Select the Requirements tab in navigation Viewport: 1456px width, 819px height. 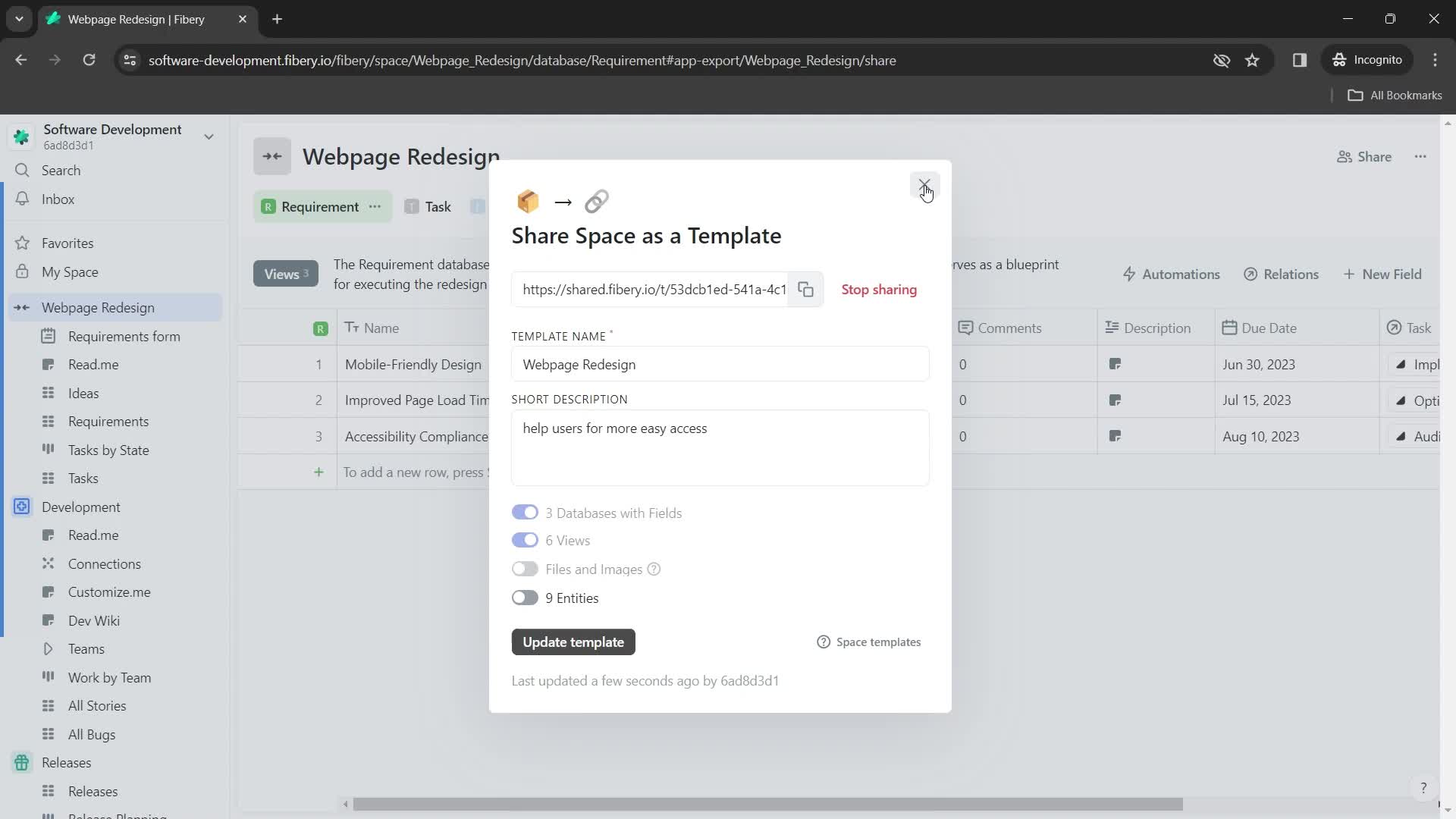click(108, 421)
